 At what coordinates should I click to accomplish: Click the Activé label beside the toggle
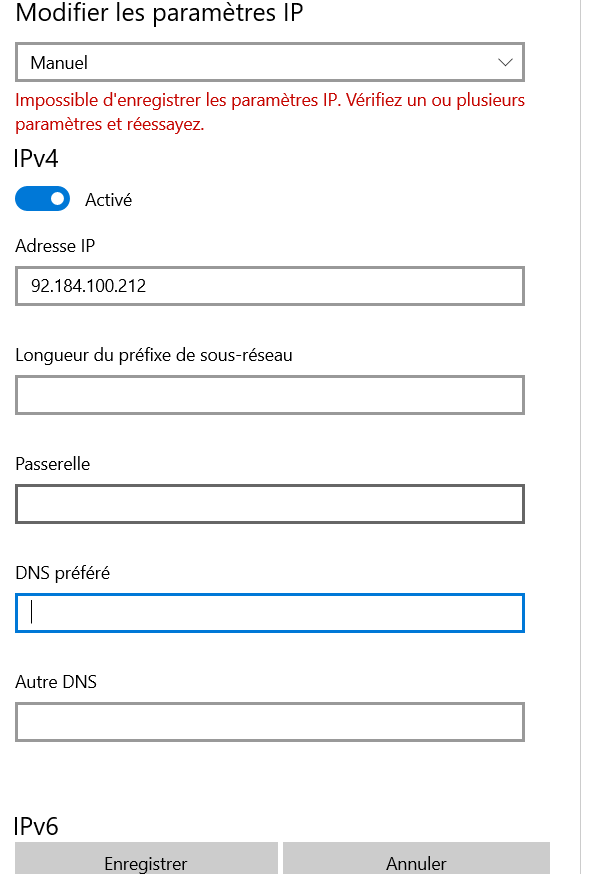click(108, 200)
